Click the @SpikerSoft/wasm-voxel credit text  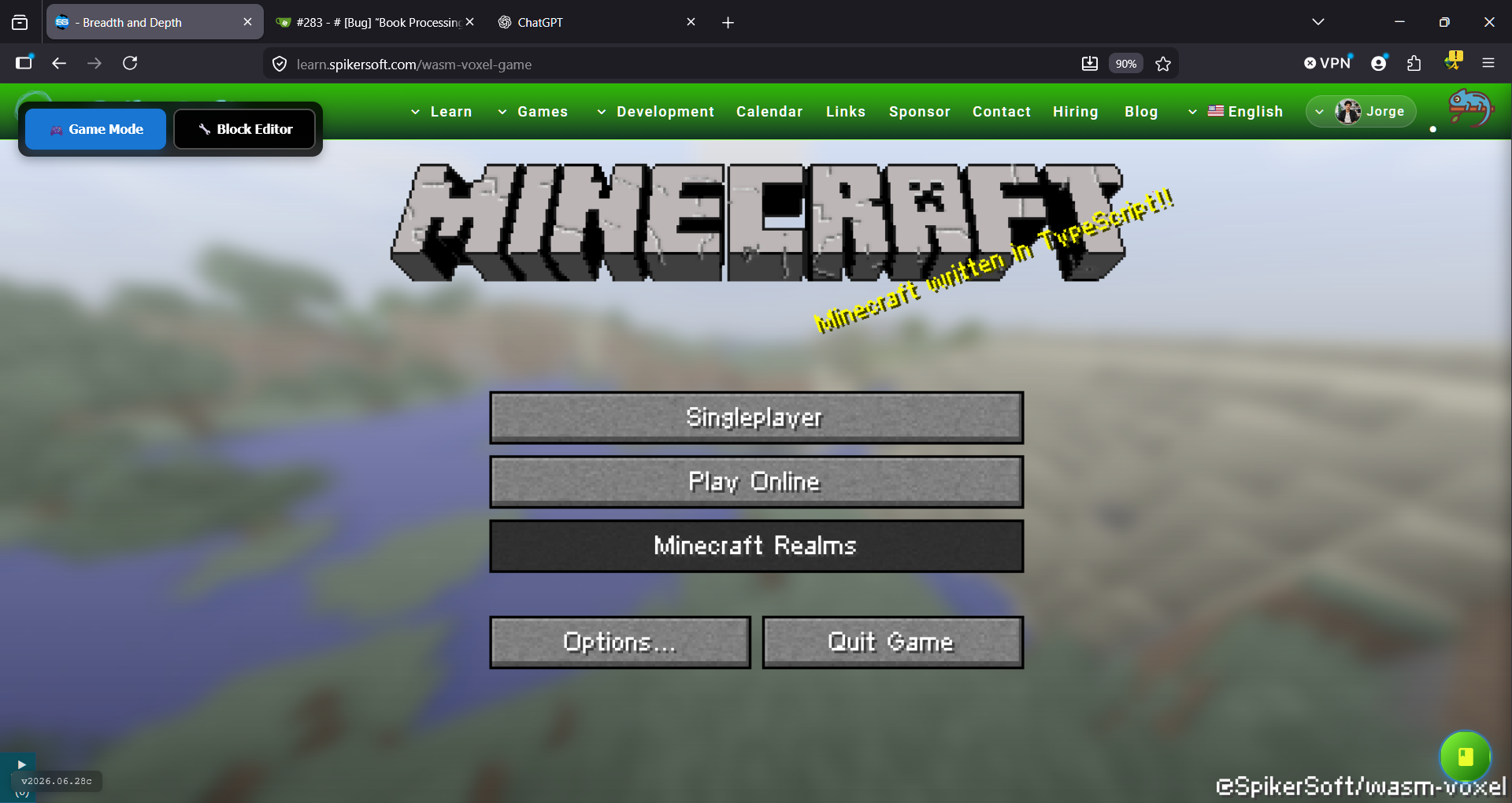click(x=1361, y=786)
